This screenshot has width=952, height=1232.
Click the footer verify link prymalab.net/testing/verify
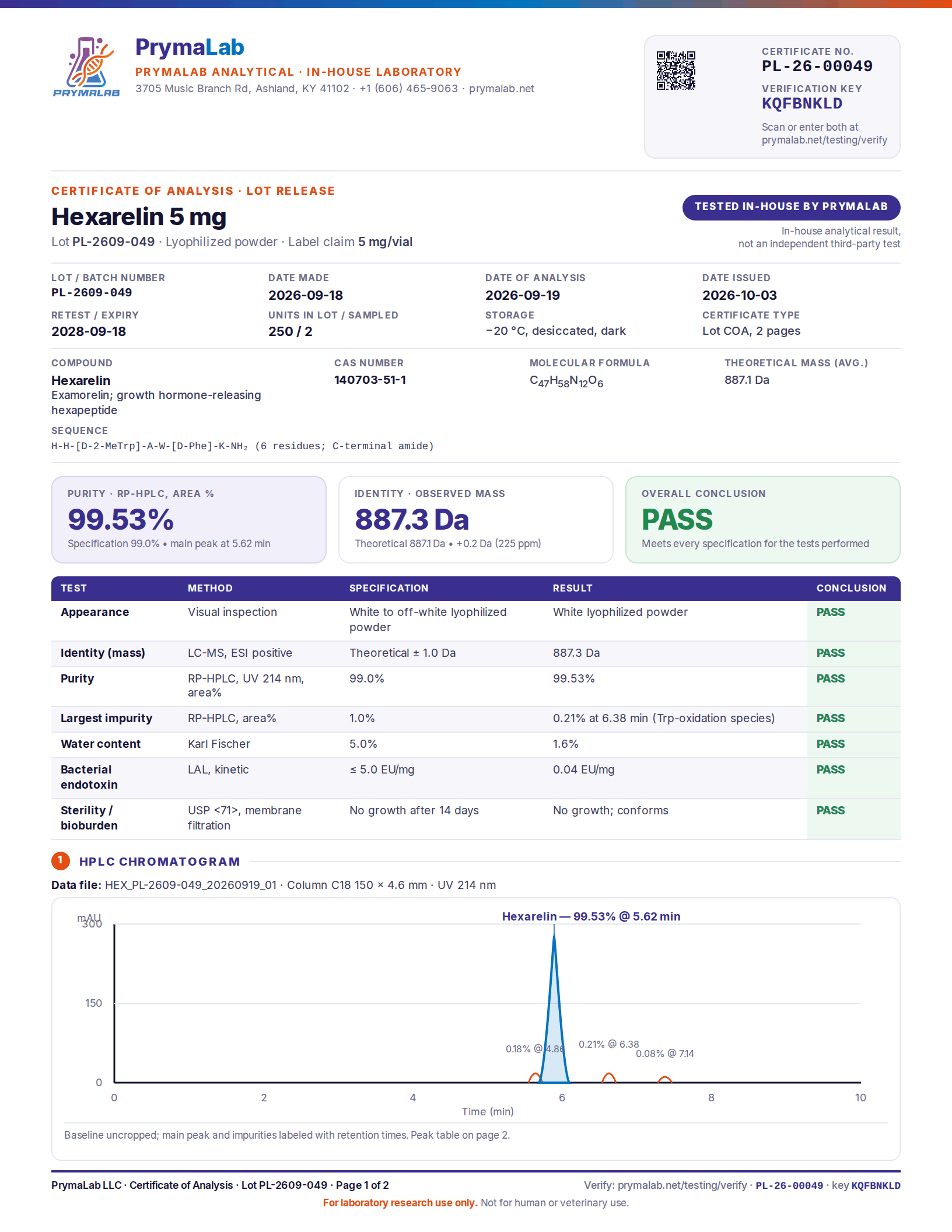pyautogui.click(x=682, y=1185)
